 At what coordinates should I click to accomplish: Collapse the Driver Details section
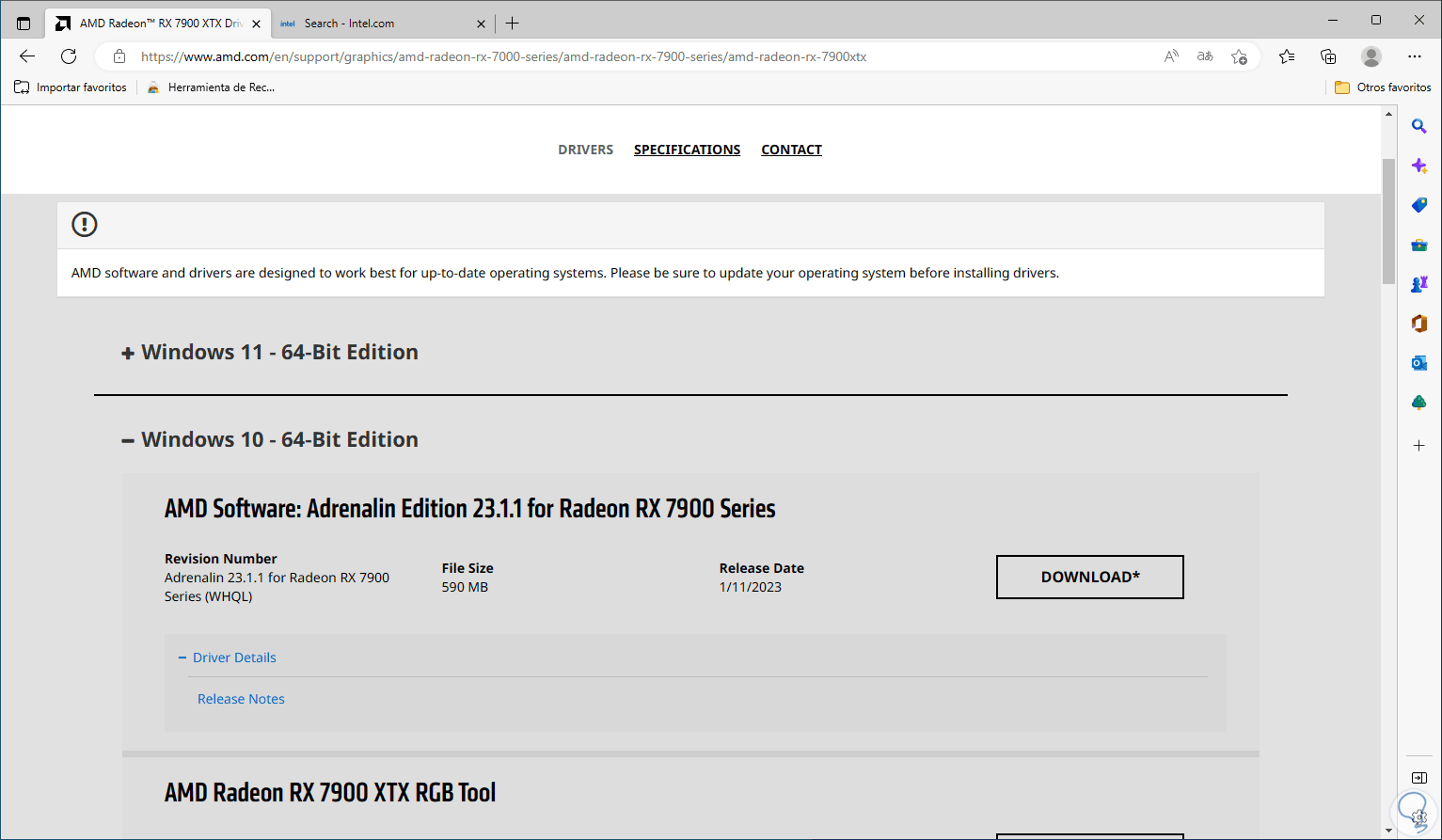pyautogui.click(x=228, y=658)
